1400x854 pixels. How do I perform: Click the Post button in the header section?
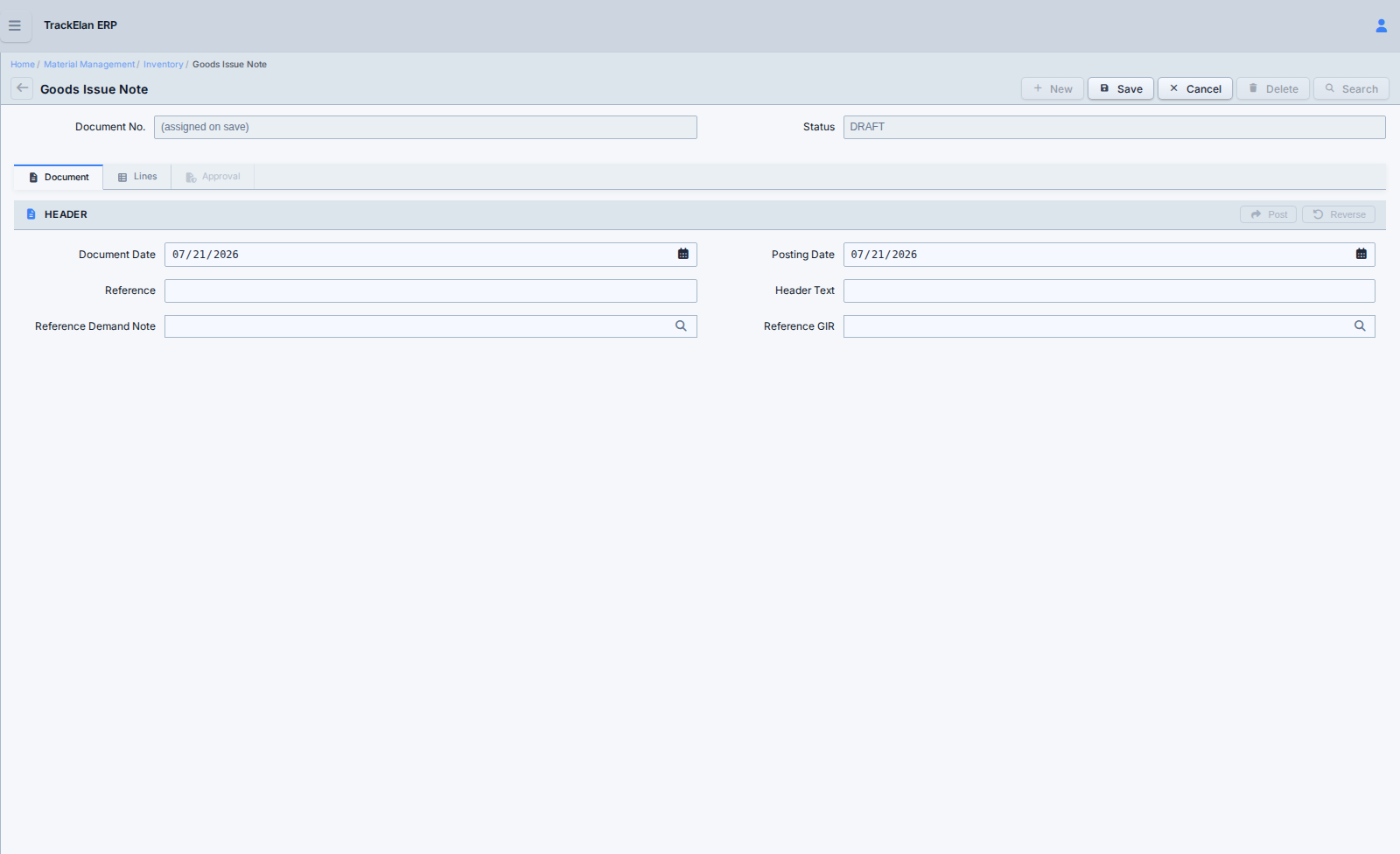tap(1268, 214)
